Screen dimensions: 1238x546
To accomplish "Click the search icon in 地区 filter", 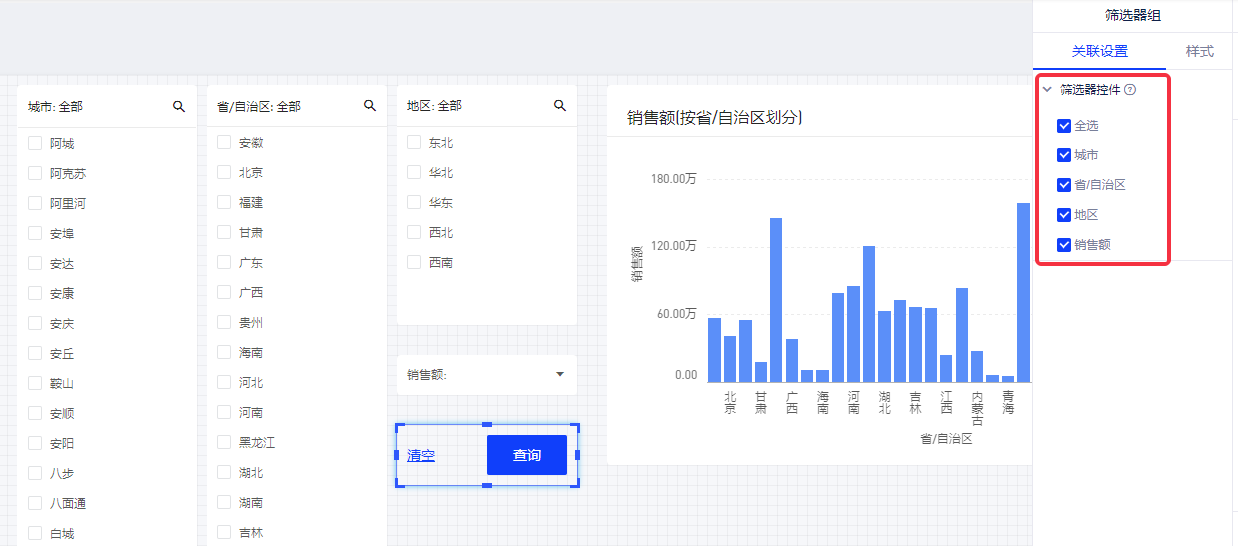I will click(x=560, y=106).
